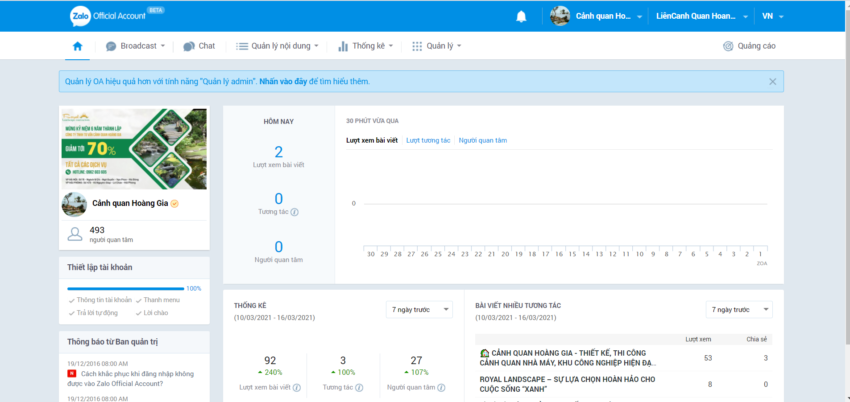Click the green promotional cover banner image

[134, 148]
